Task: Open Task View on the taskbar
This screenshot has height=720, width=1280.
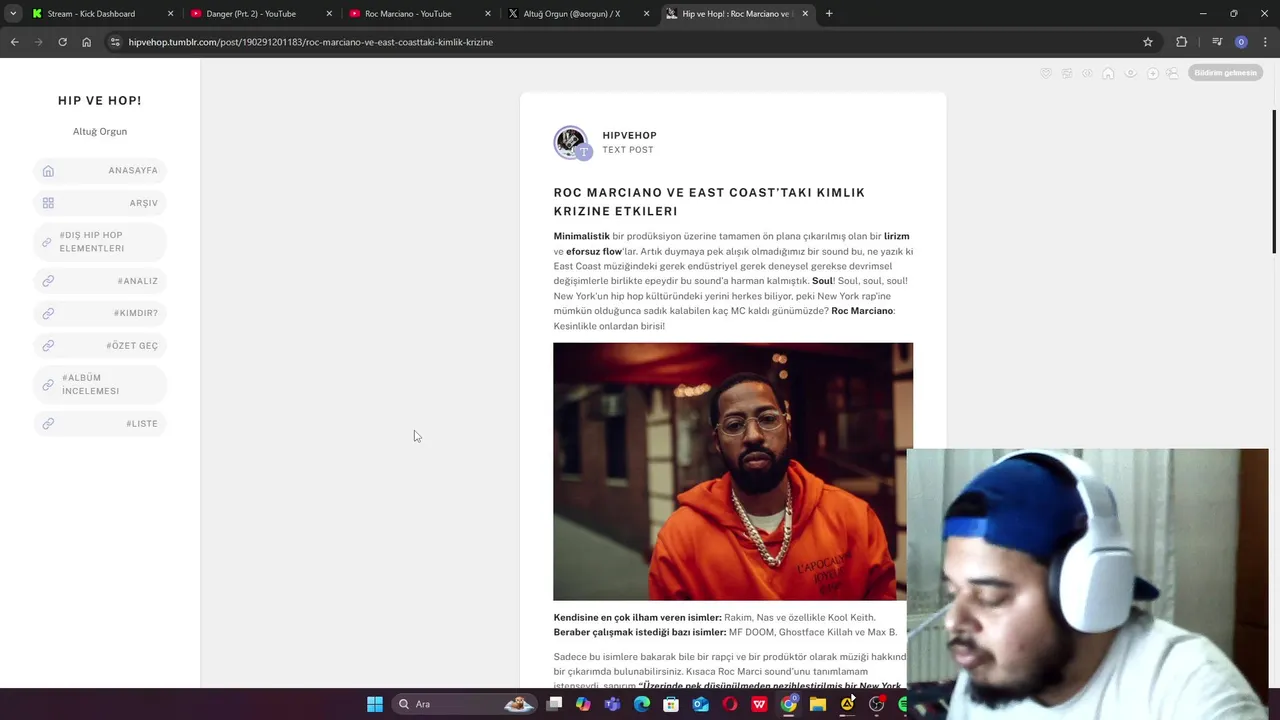Action: (x=555, y=704)
